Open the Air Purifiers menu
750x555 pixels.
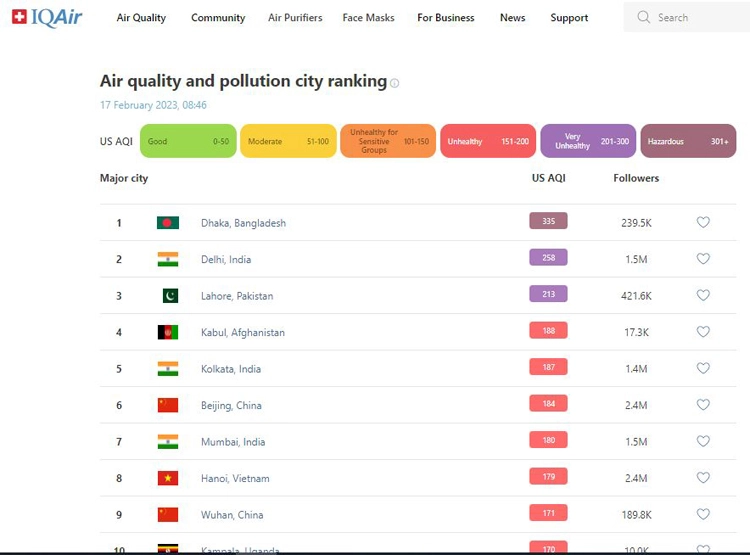pyautogui.click(x=295, y=18)
